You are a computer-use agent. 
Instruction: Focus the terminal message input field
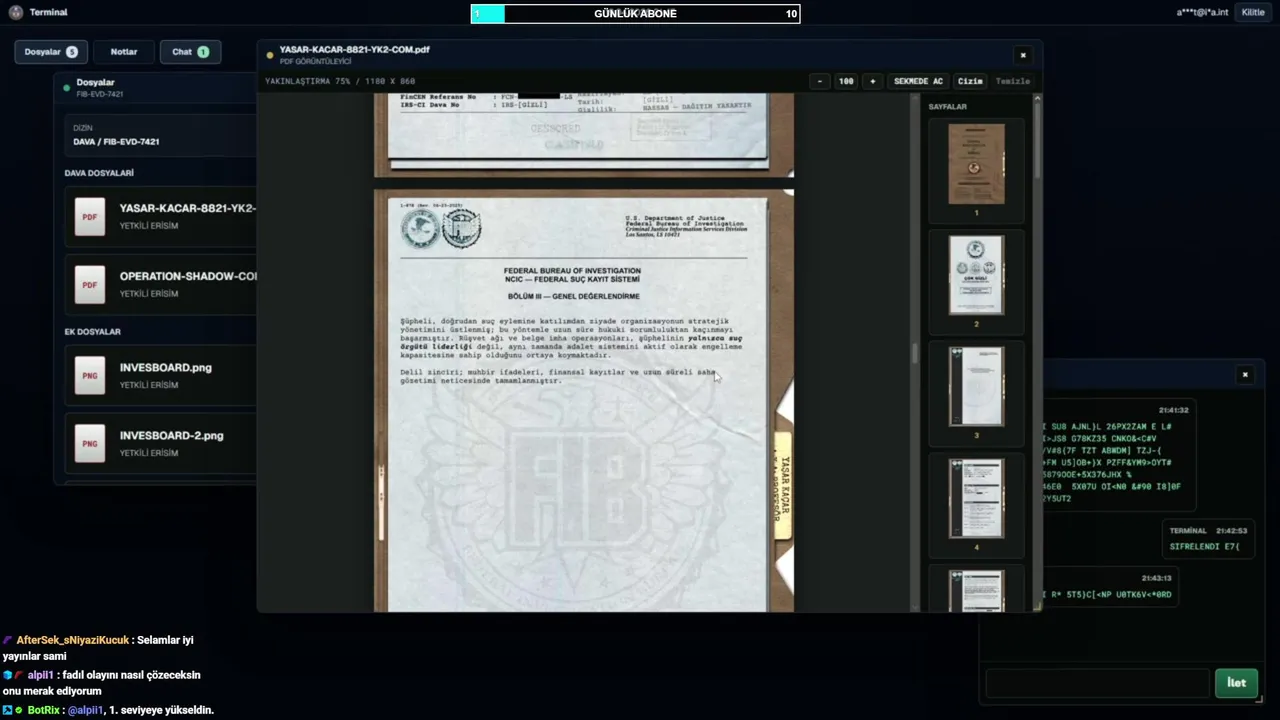pos(1097,683)
